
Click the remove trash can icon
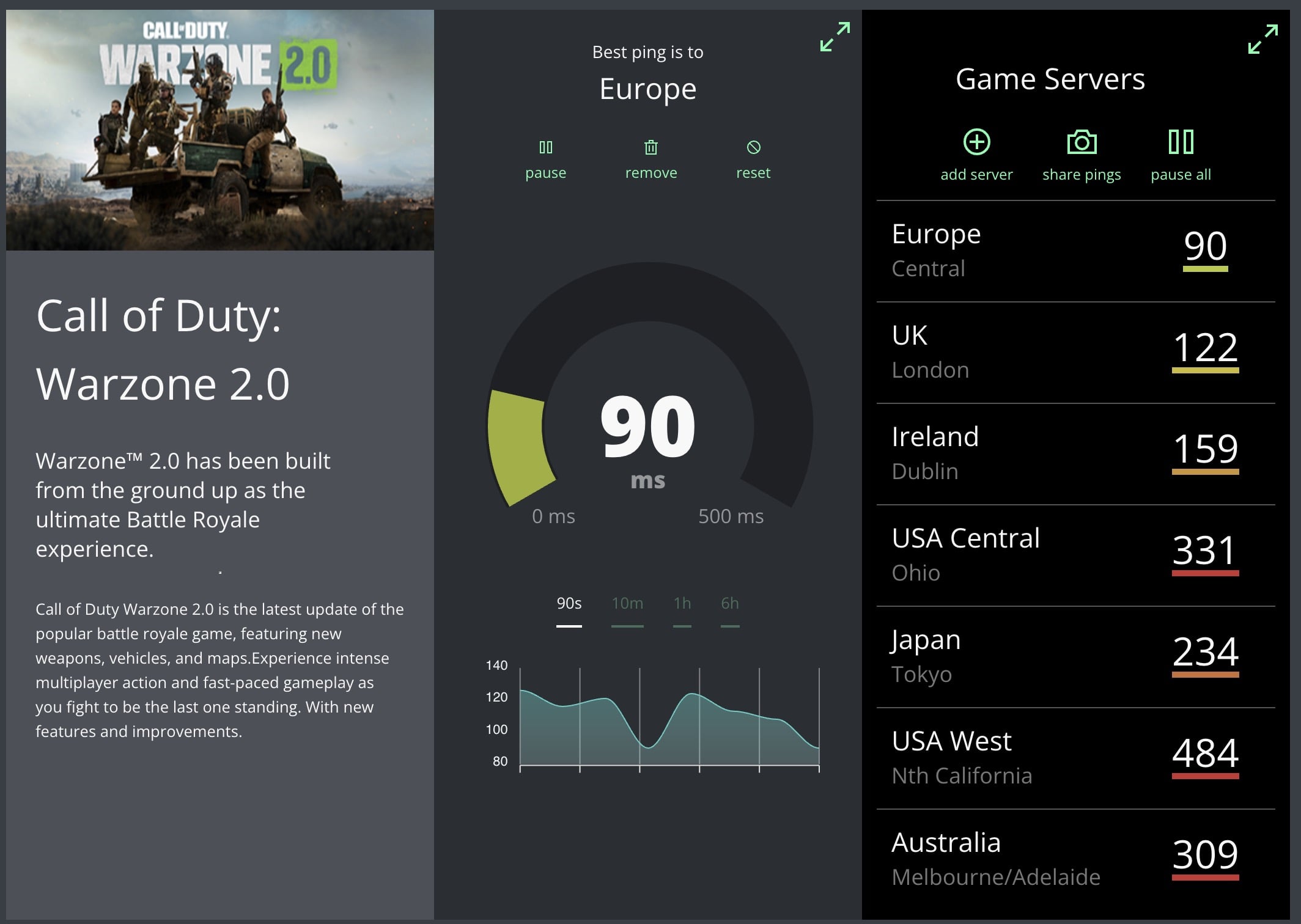[651, 147]
